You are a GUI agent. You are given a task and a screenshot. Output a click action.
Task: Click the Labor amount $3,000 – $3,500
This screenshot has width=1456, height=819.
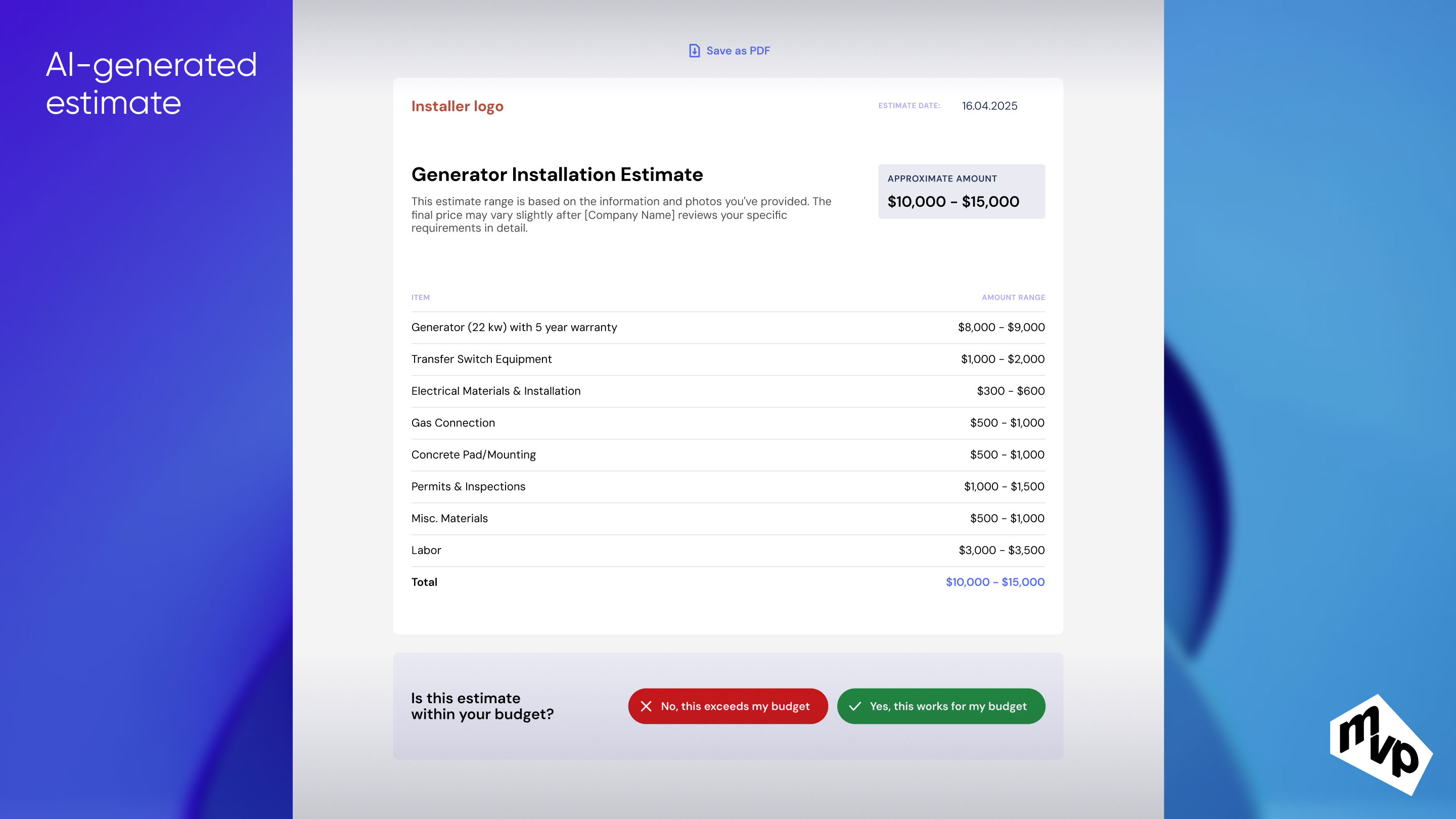pos(1001,550)
